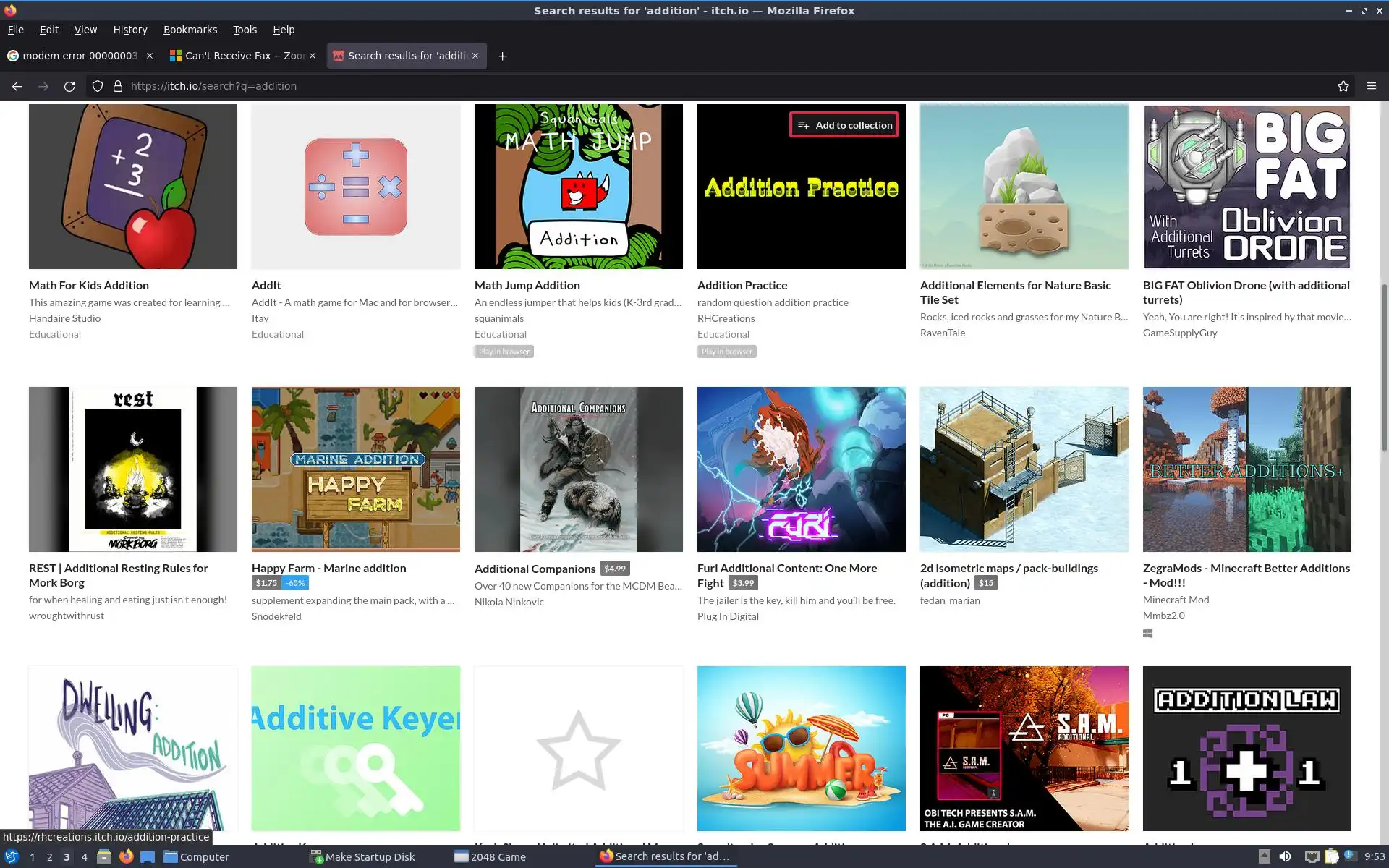Click the tracking protection shield icon
The height and width of the screenshot is (868, 1389).
(x=98, y=86)
